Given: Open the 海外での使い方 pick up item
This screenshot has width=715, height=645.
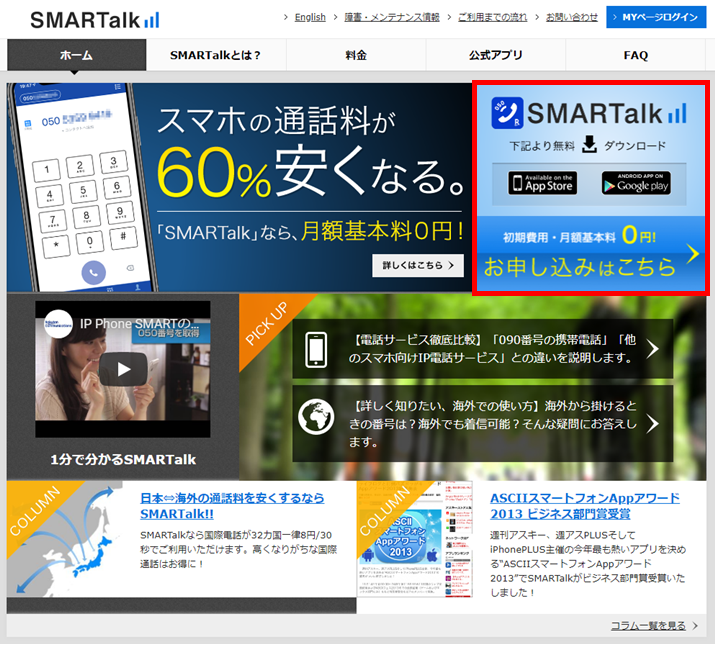Looking at the screenshot, I should pos(483,423).
